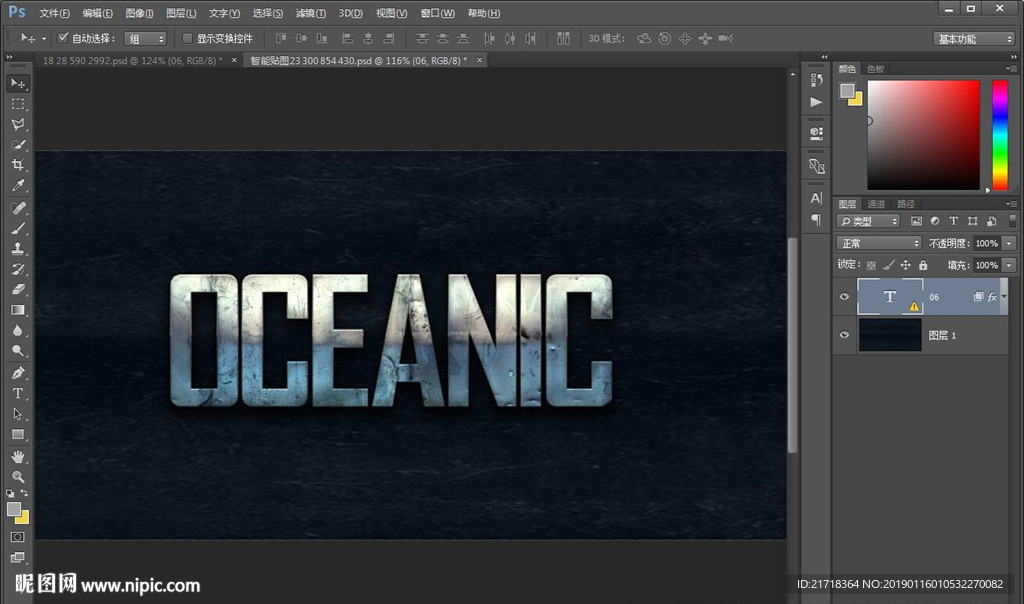Open the 基本功能 workspace dropdown
The image size is (1024, 604).
[x=974, y=39]
